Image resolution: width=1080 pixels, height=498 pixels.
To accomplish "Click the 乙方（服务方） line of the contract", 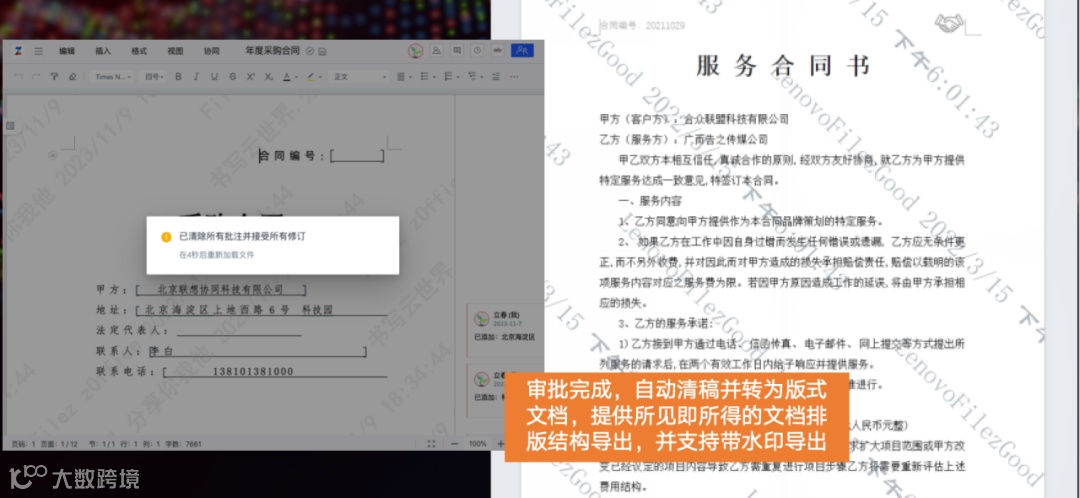I will (x=683, y=140).
